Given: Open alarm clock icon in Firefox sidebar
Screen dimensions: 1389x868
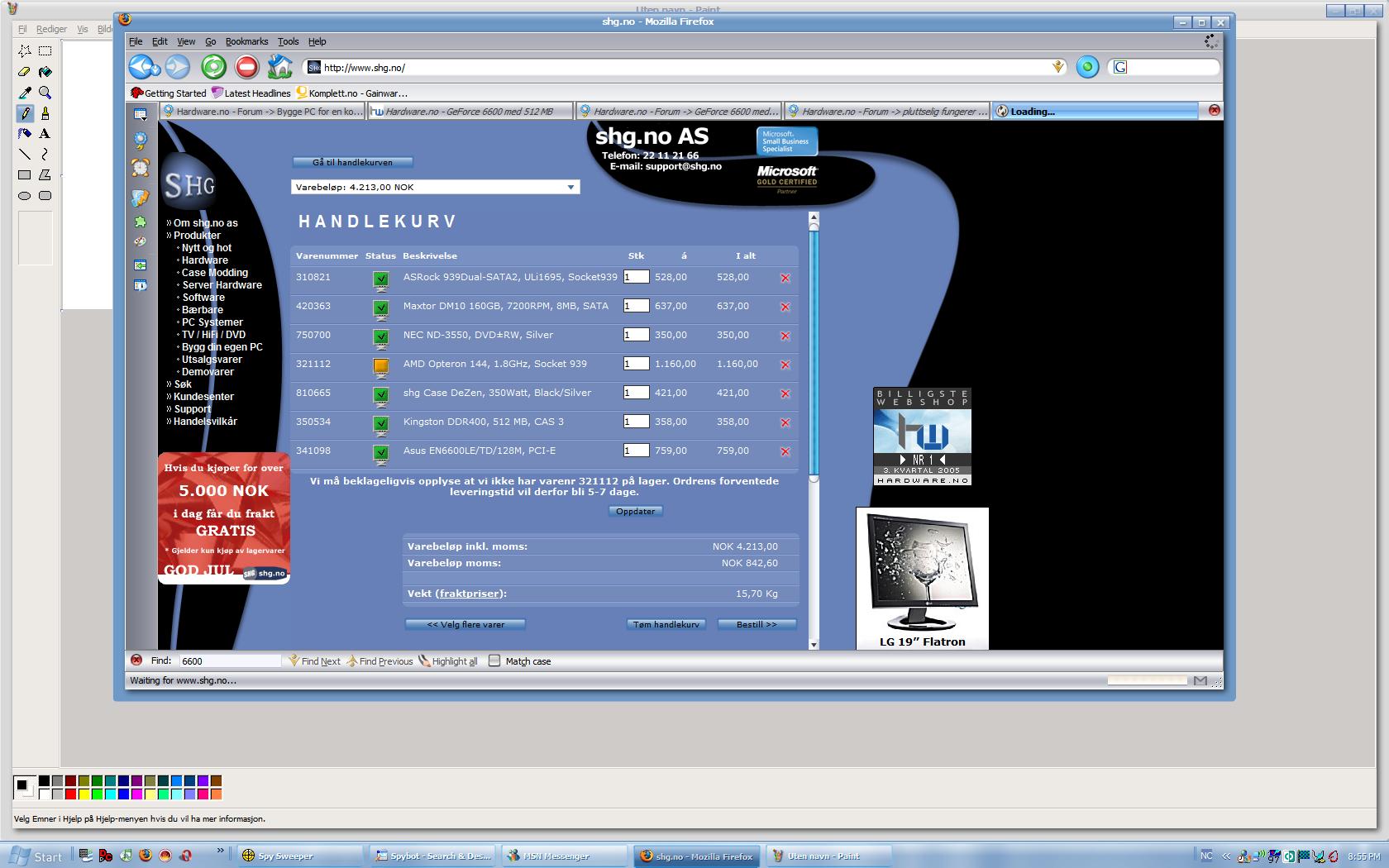Looking at the screenshot, I should coord(141,168).
